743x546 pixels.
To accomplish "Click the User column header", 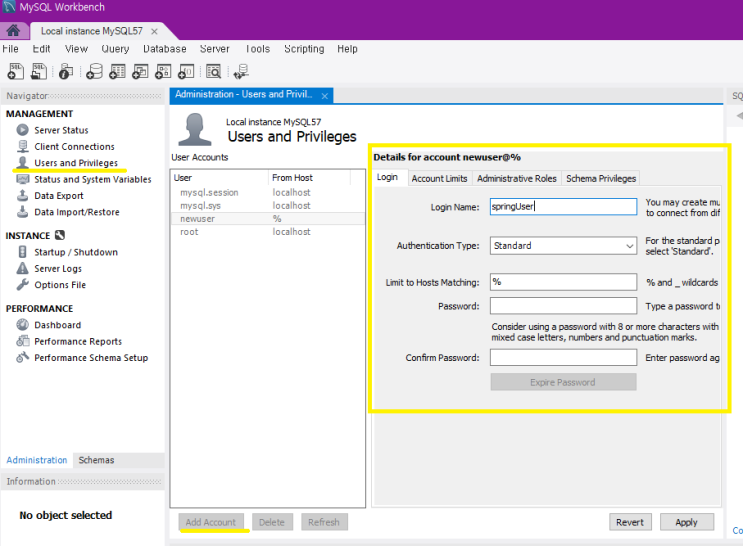I will [x=219, y=178].
